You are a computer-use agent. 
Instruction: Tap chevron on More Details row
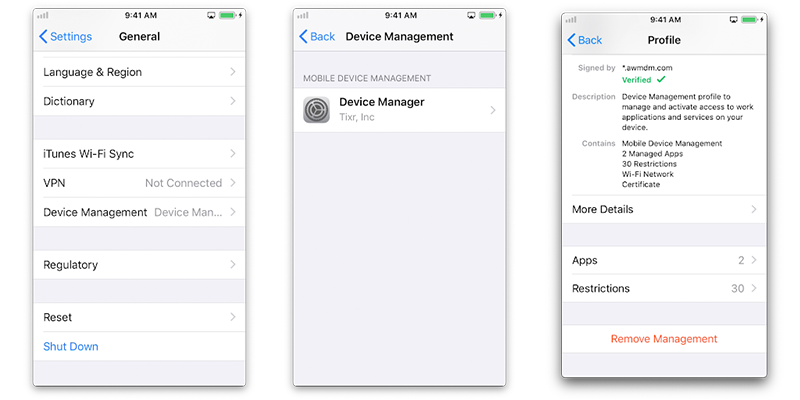point(754,209)
